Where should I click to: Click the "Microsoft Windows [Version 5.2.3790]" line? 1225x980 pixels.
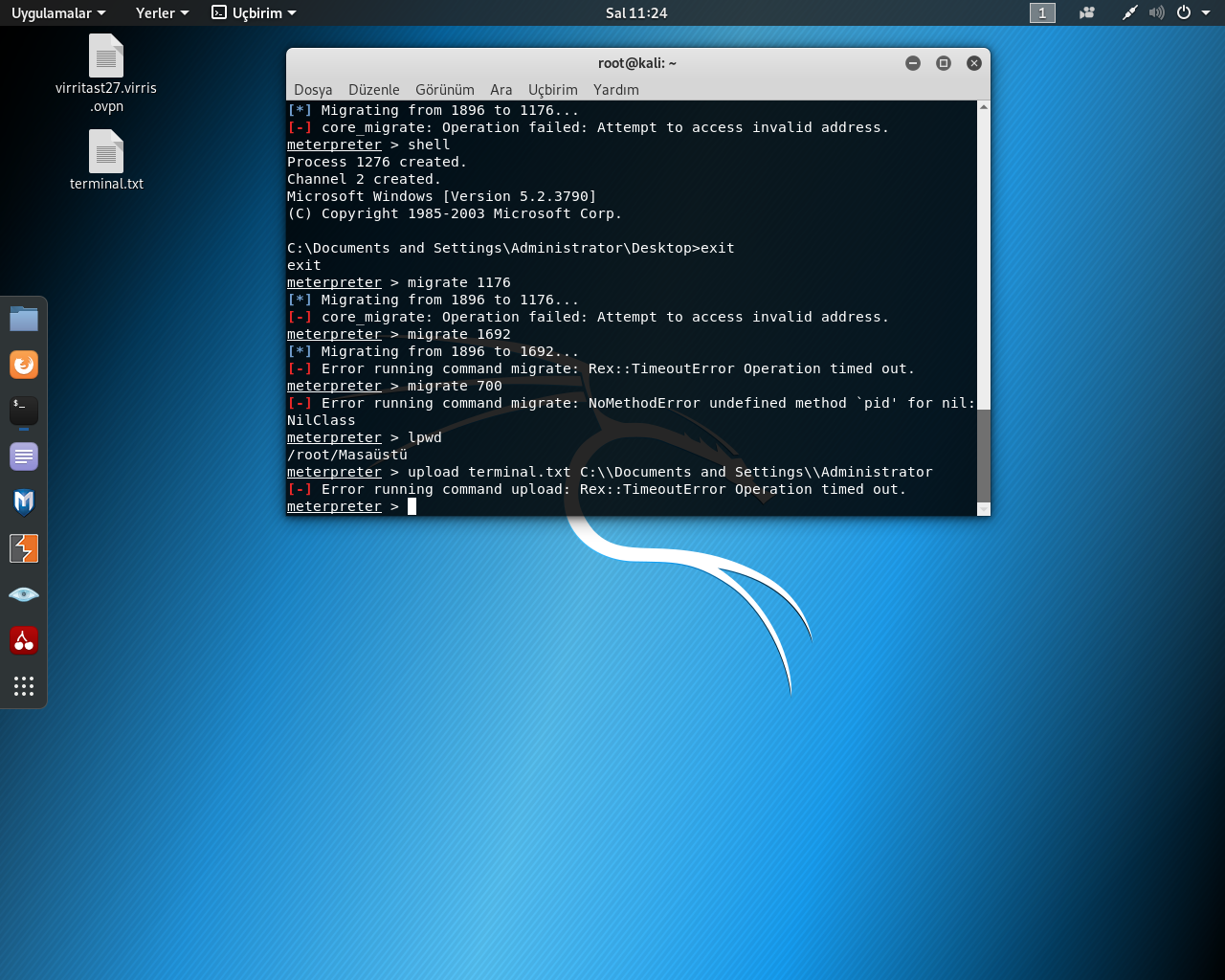[x=441, y=196]
